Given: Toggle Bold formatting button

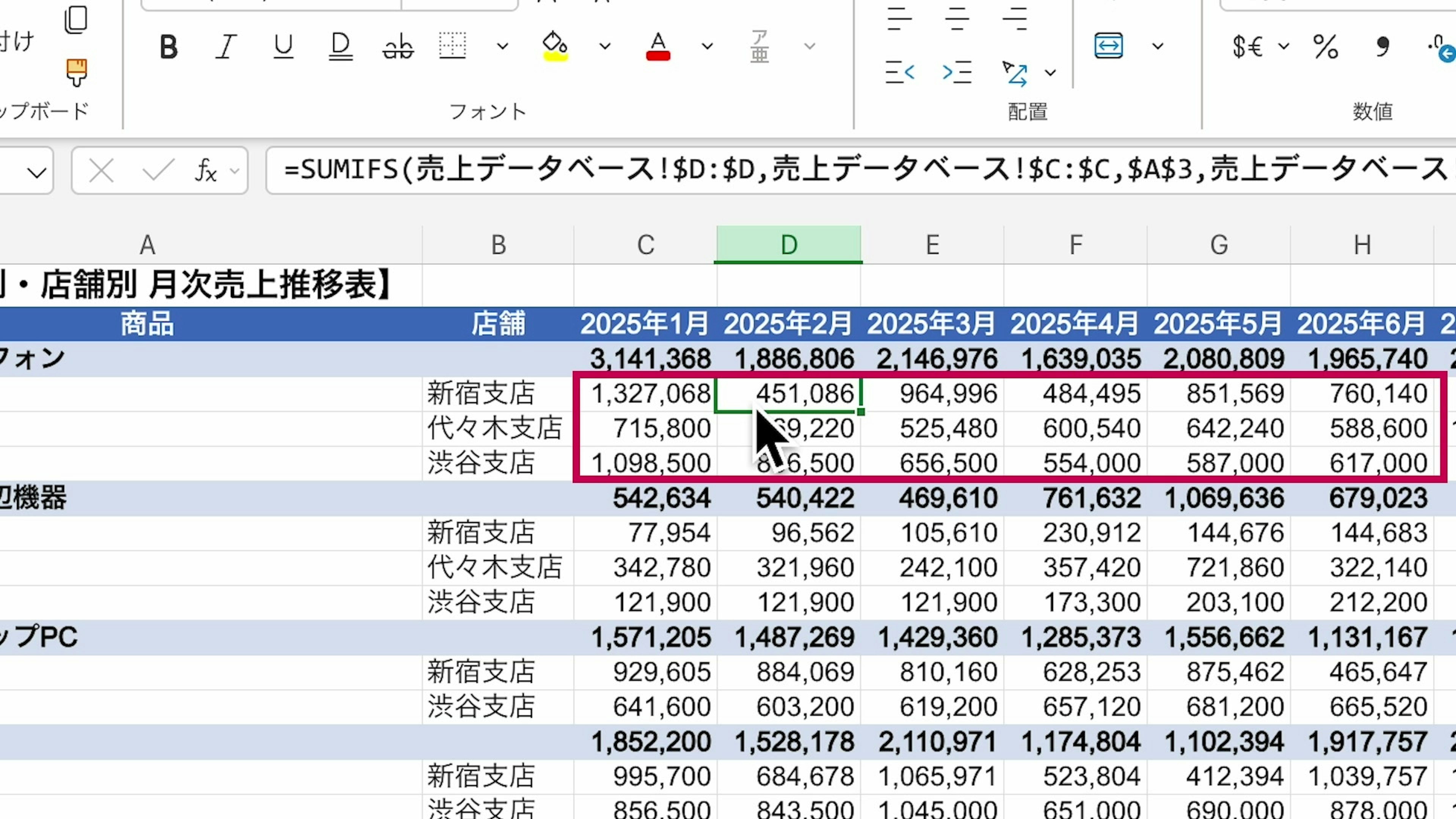Looking at the screenshot, I should coord(168,46).
